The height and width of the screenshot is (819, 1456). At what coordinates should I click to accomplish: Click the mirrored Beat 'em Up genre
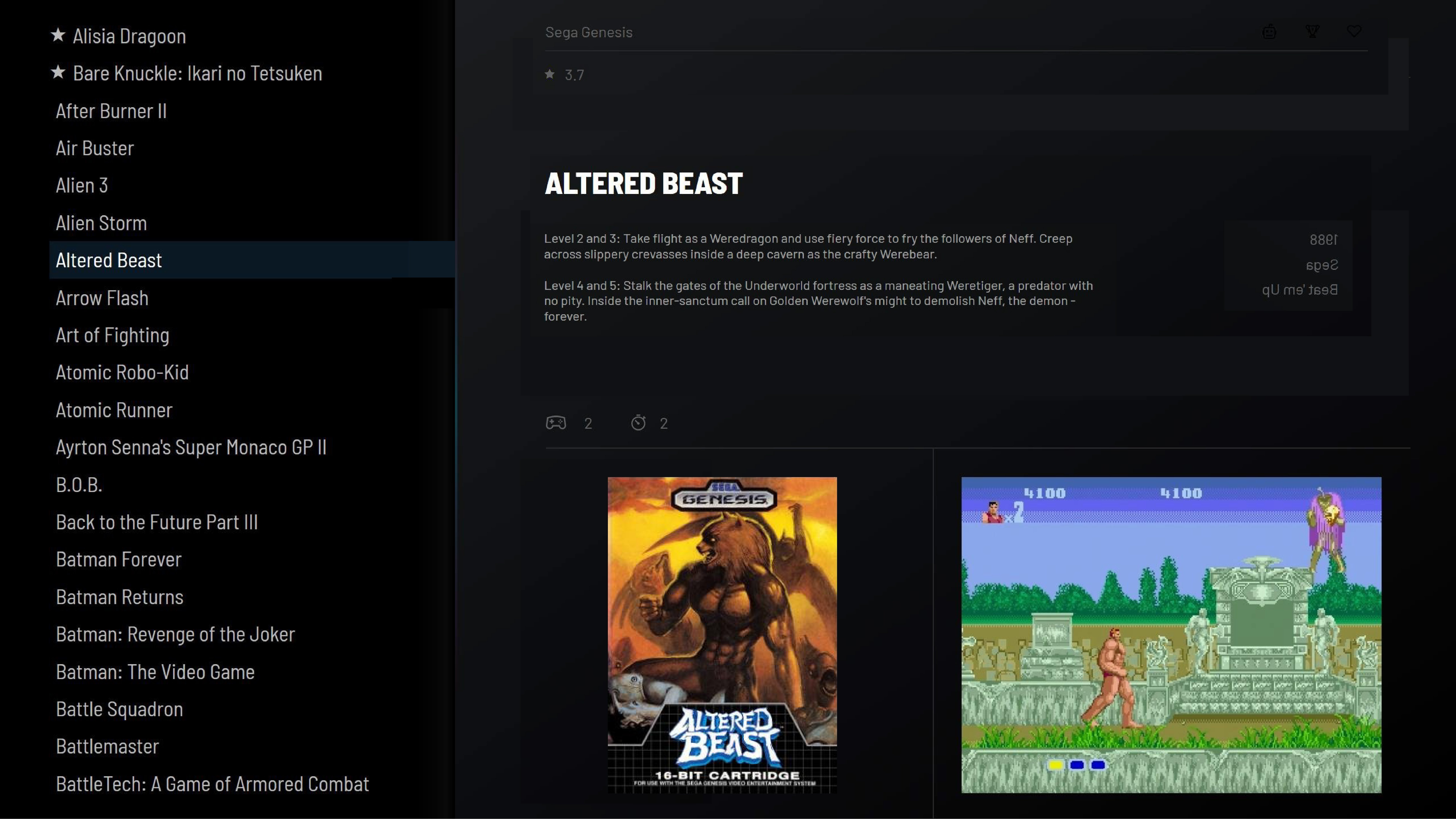1300,290
